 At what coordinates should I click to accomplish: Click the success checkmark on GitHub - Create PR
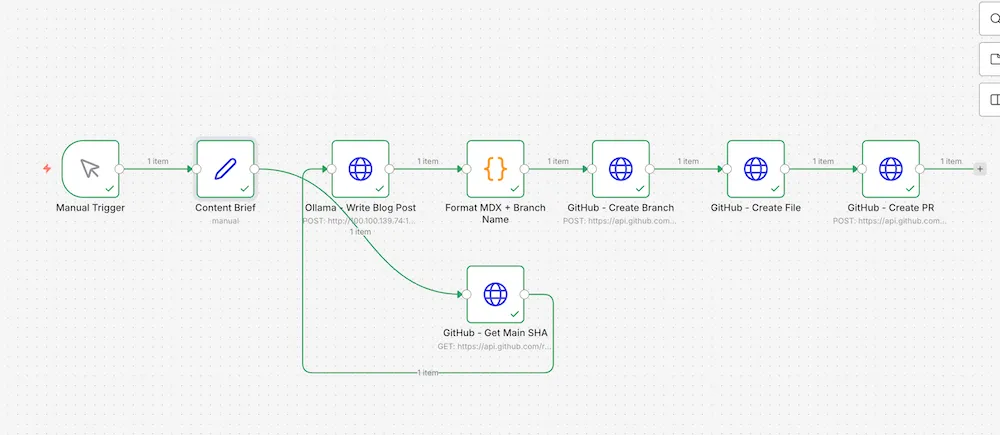click(x=910, y=189)
